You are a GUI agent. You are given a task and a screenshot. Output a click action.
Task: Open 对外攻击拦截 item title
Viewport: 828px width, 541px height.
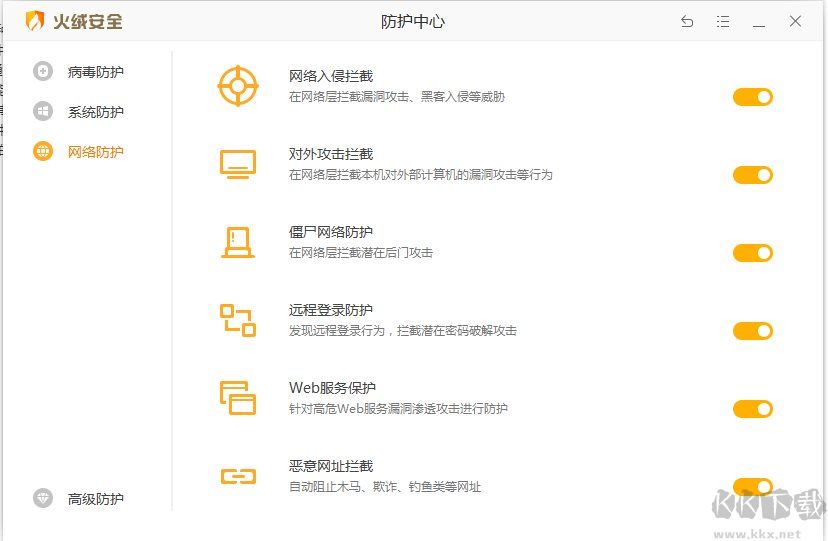331,154
